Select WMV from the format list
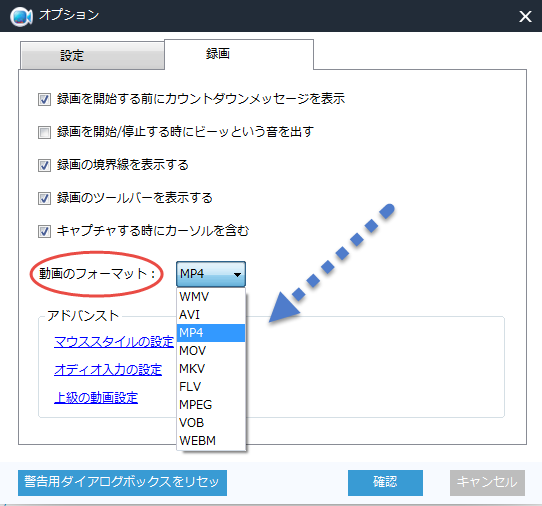This screenshot has width=542, height=506. (x=211, y=297)
